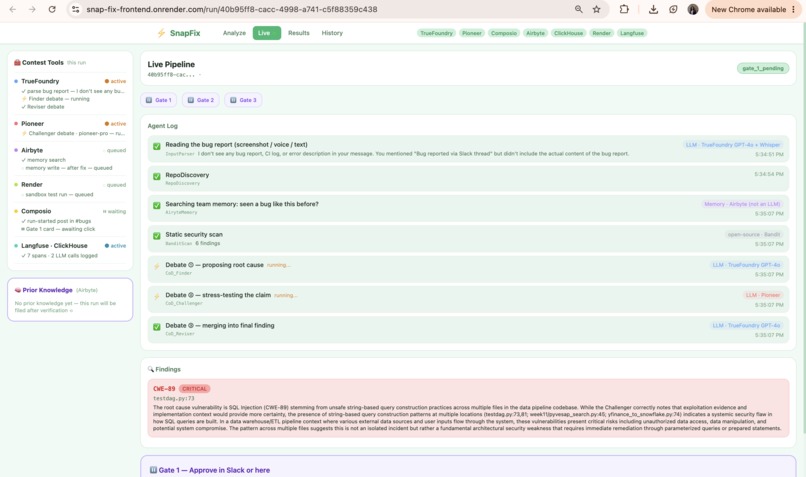Click the Pioneer header badge
This screenshot has width=806, height=477.
pos(471,33)
